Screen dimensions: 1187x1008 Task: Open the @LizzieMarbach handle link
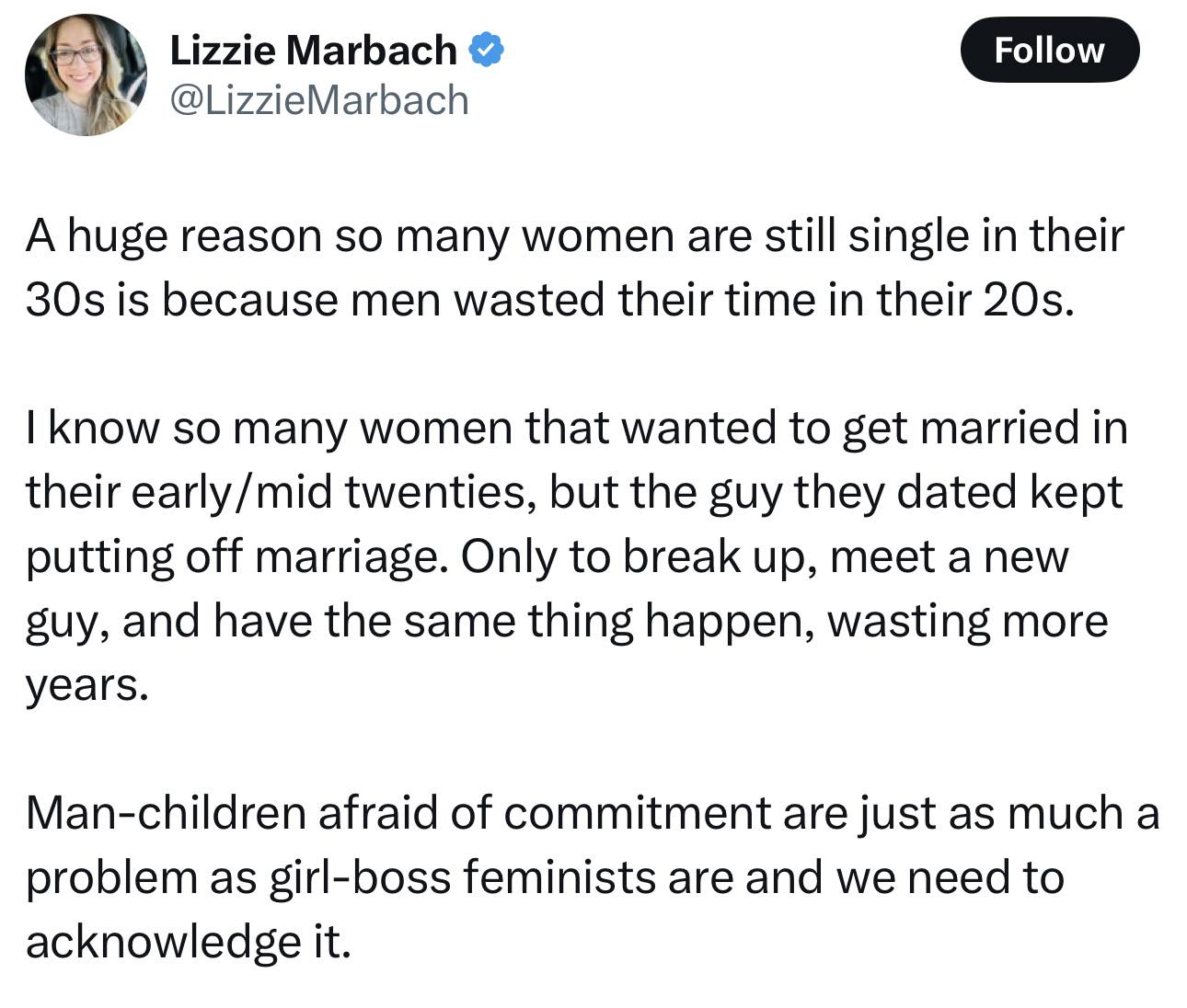pyautogui.click(x=319, y=99)
